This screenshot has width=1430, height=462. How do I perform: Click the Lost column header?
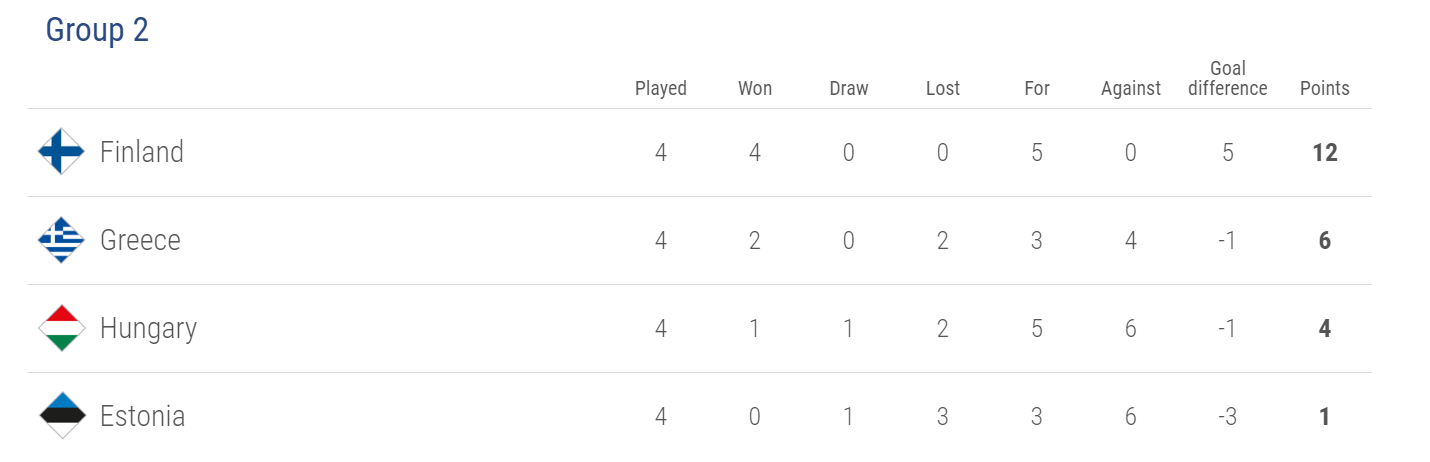click(943, 88)
